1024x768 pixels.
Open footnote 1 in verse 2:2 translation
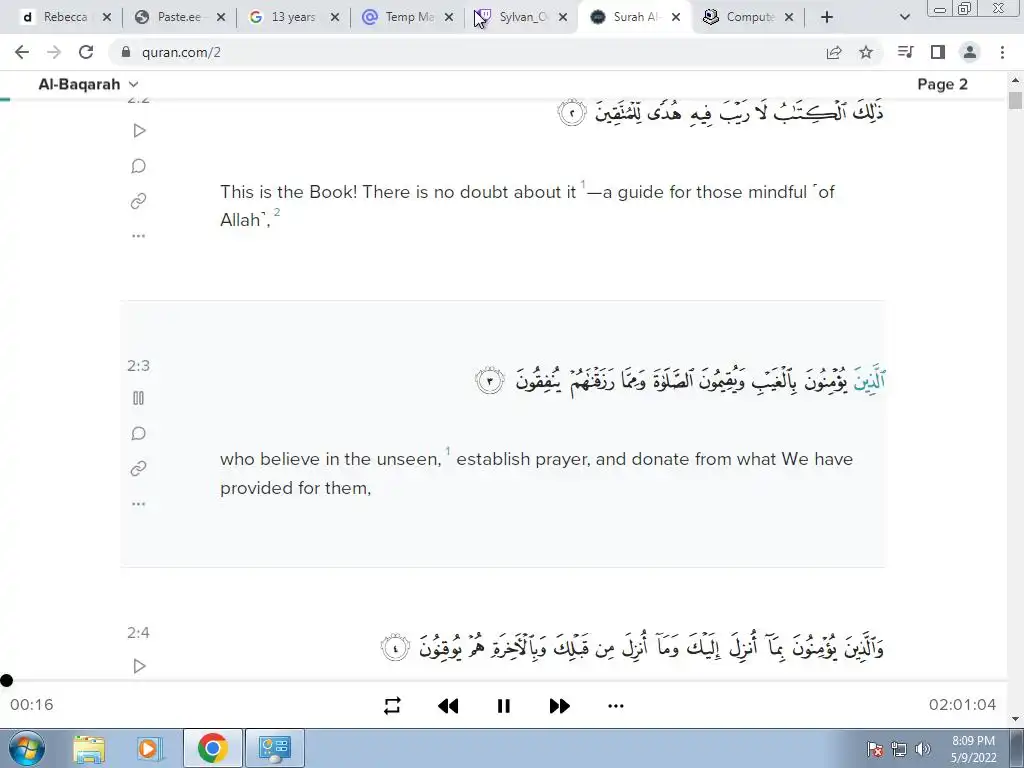pos(583,185)
